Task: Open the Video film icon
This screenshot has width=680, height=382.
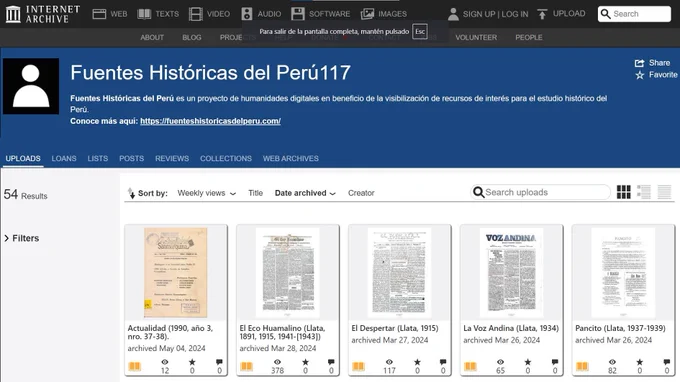Action: click(196, 14)
